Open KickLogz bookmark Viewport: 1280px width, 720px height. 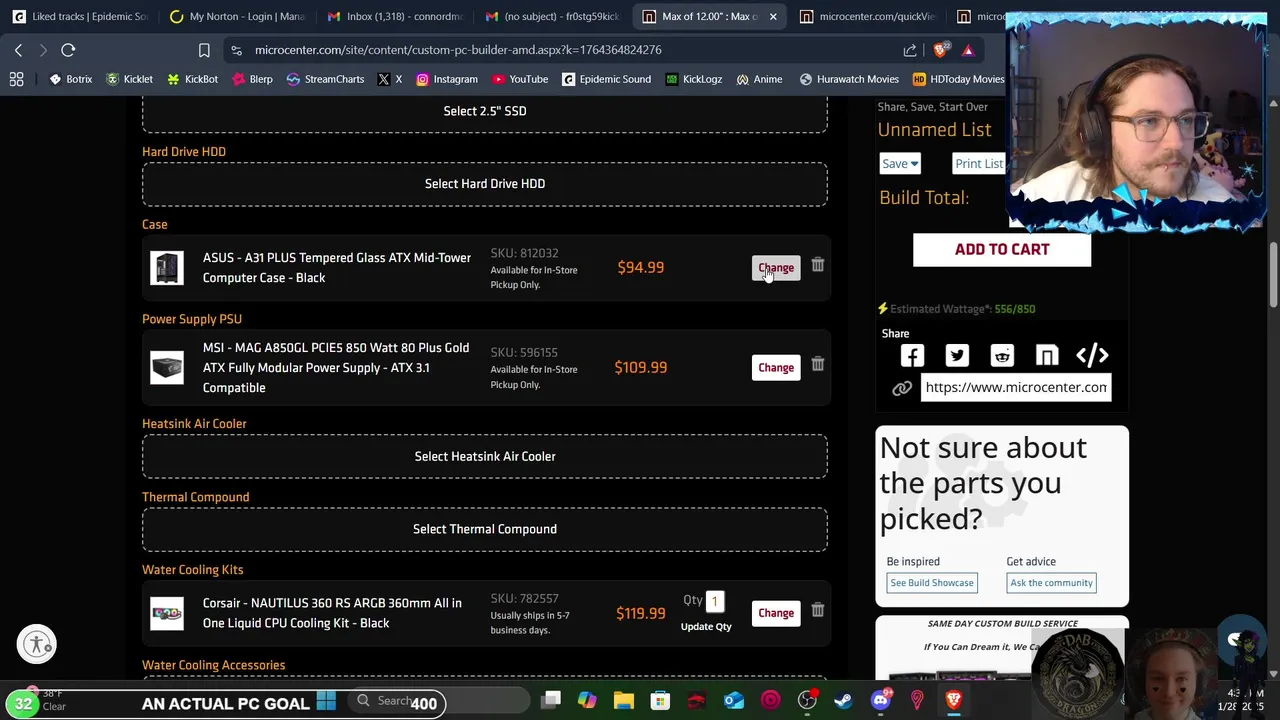[693, 79]
